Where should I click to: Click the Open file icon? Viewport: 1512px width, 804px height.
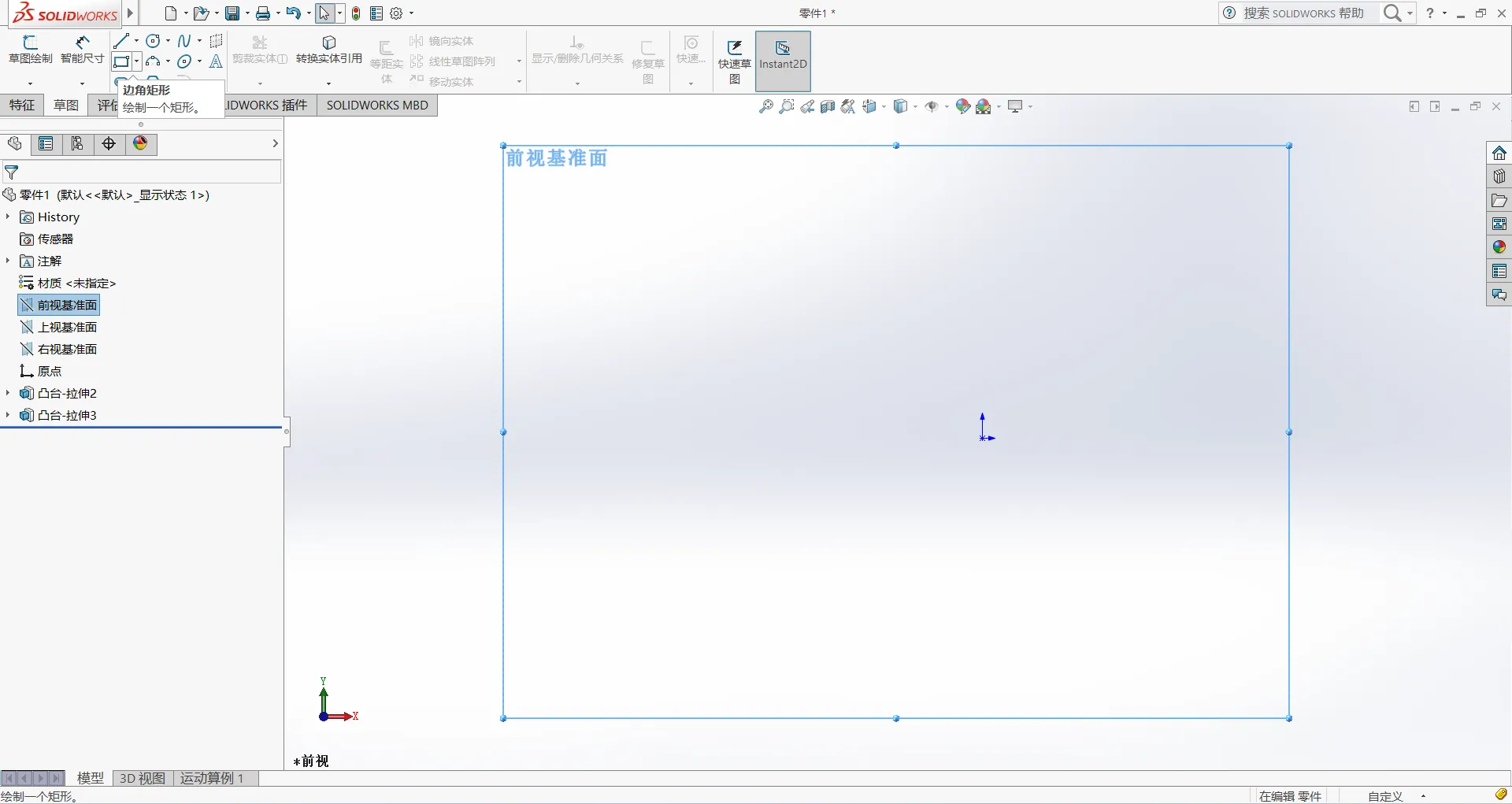pos(201,13)
